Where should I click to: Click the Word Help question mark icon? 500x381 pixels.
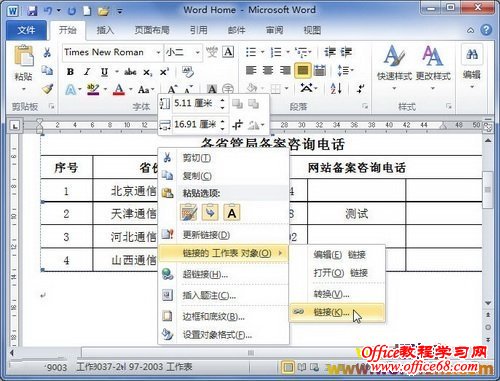486,30
